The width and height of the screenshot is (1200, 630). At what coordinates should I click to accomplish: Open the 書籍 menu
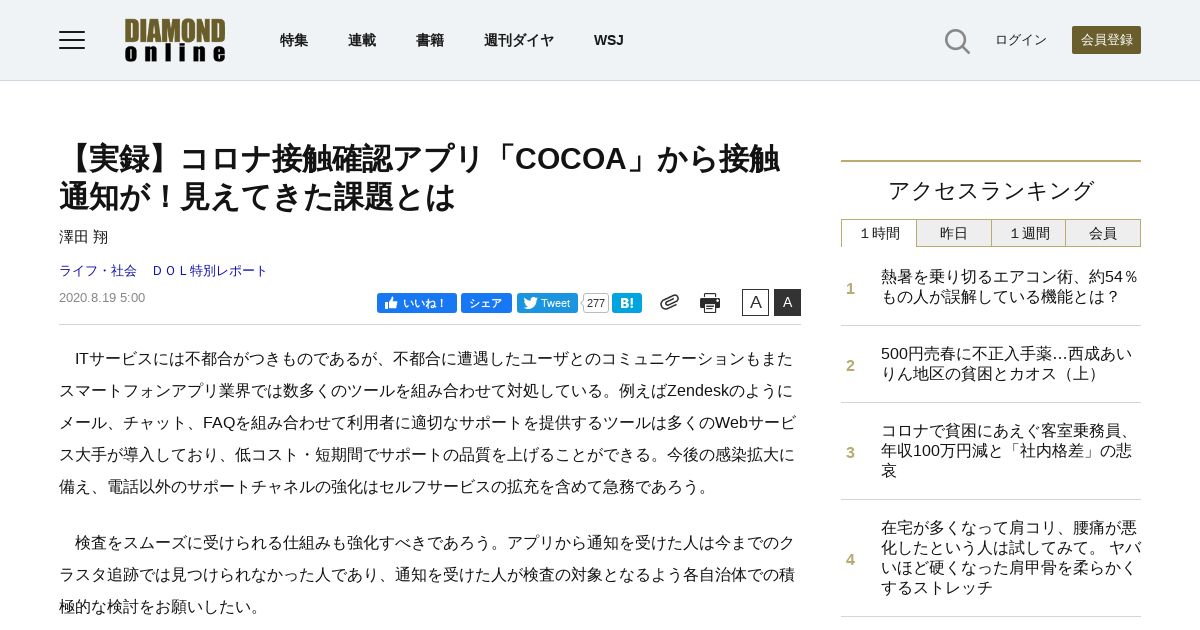(430, 40)
